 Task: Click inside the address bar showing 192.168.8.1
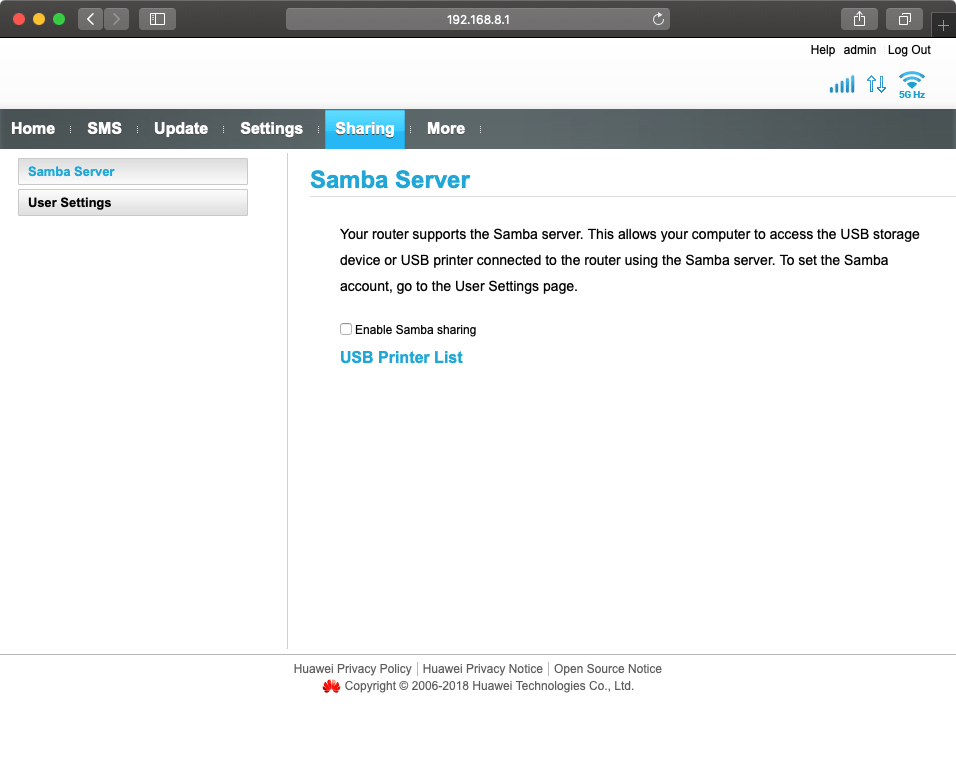click(478, 18)
